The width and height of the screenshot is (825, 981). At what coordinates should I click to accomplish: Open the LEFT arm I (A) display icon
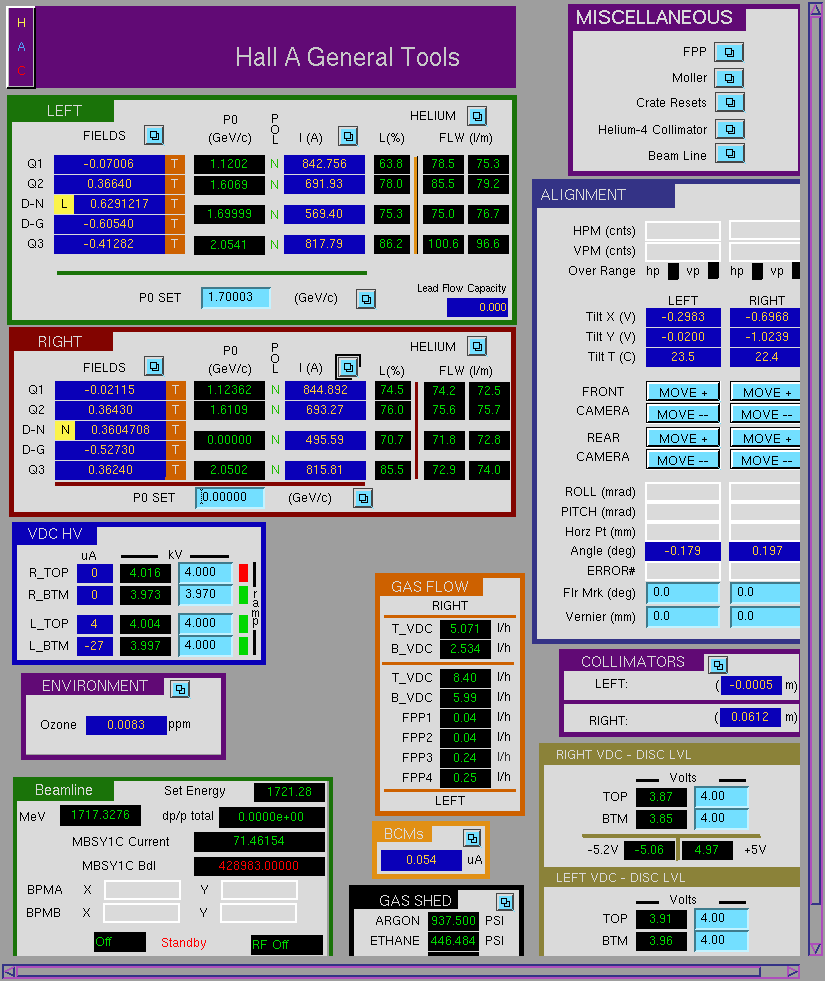(x=348, y=136)
